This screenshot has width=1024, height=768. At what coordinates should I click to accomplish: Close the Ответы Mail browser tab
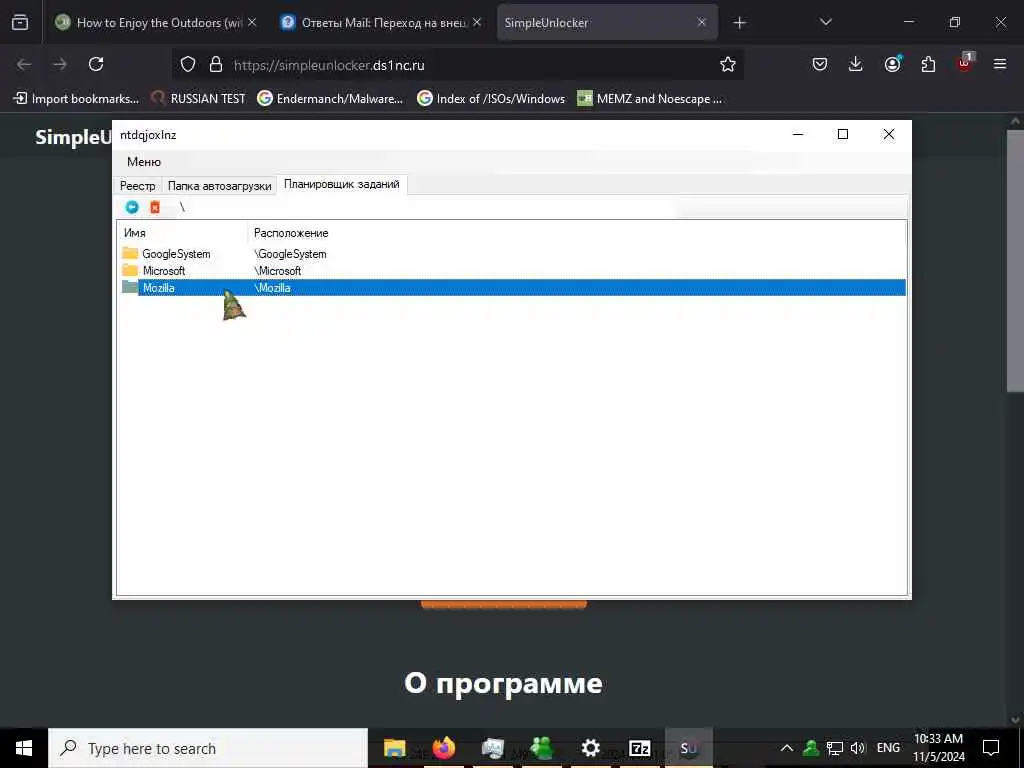tap(477, 22)
